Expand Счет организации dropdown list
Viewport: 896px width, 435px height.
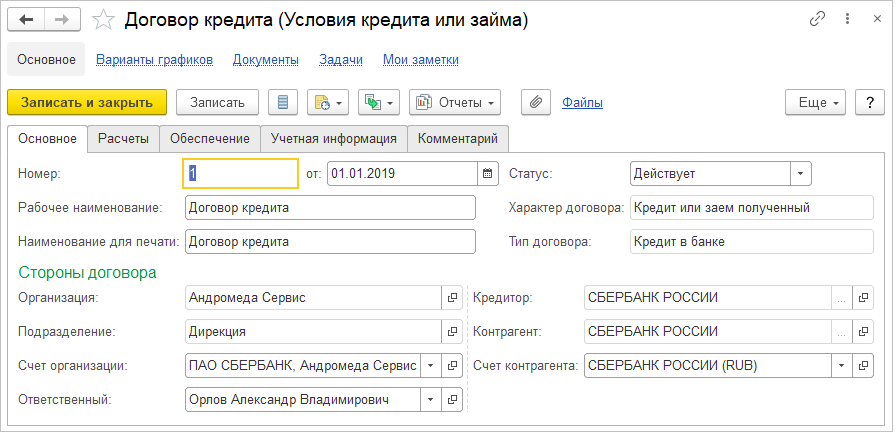point(429,366)
